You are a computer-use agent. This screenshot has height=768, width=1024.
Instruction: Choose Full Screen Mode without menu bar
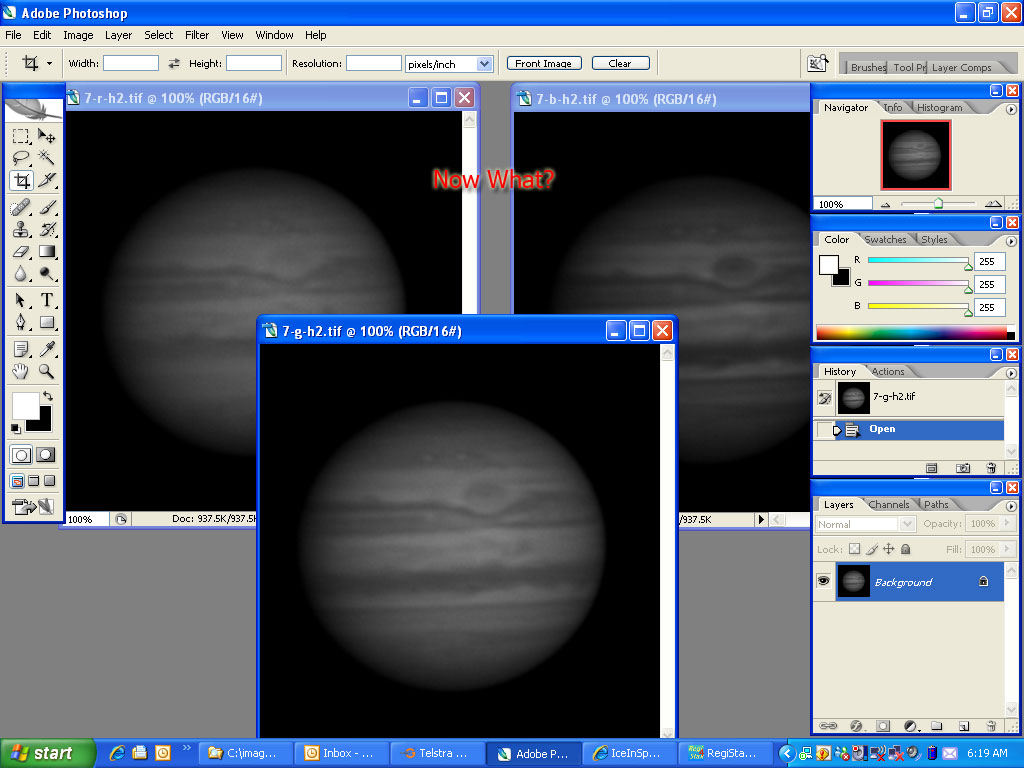tap(49, 481)
